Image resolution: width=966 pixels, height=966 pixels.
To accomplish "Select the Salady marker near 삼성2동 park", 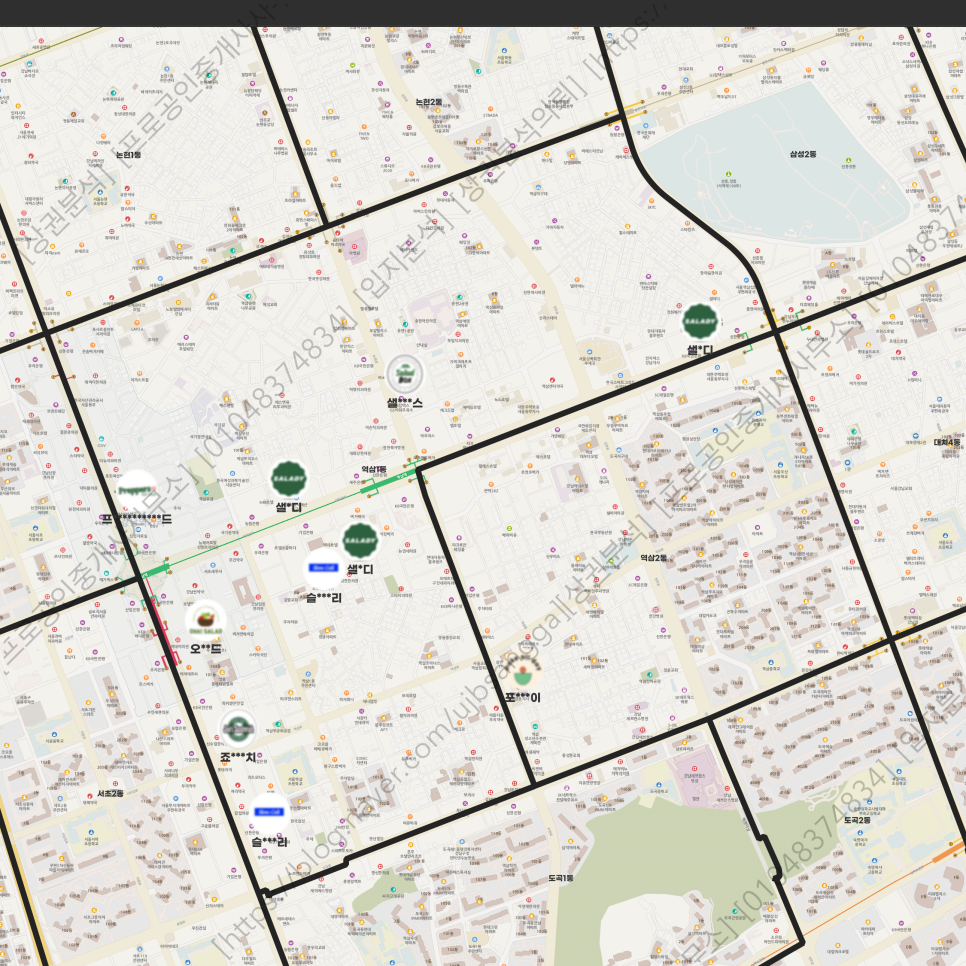I will [700, 322].
